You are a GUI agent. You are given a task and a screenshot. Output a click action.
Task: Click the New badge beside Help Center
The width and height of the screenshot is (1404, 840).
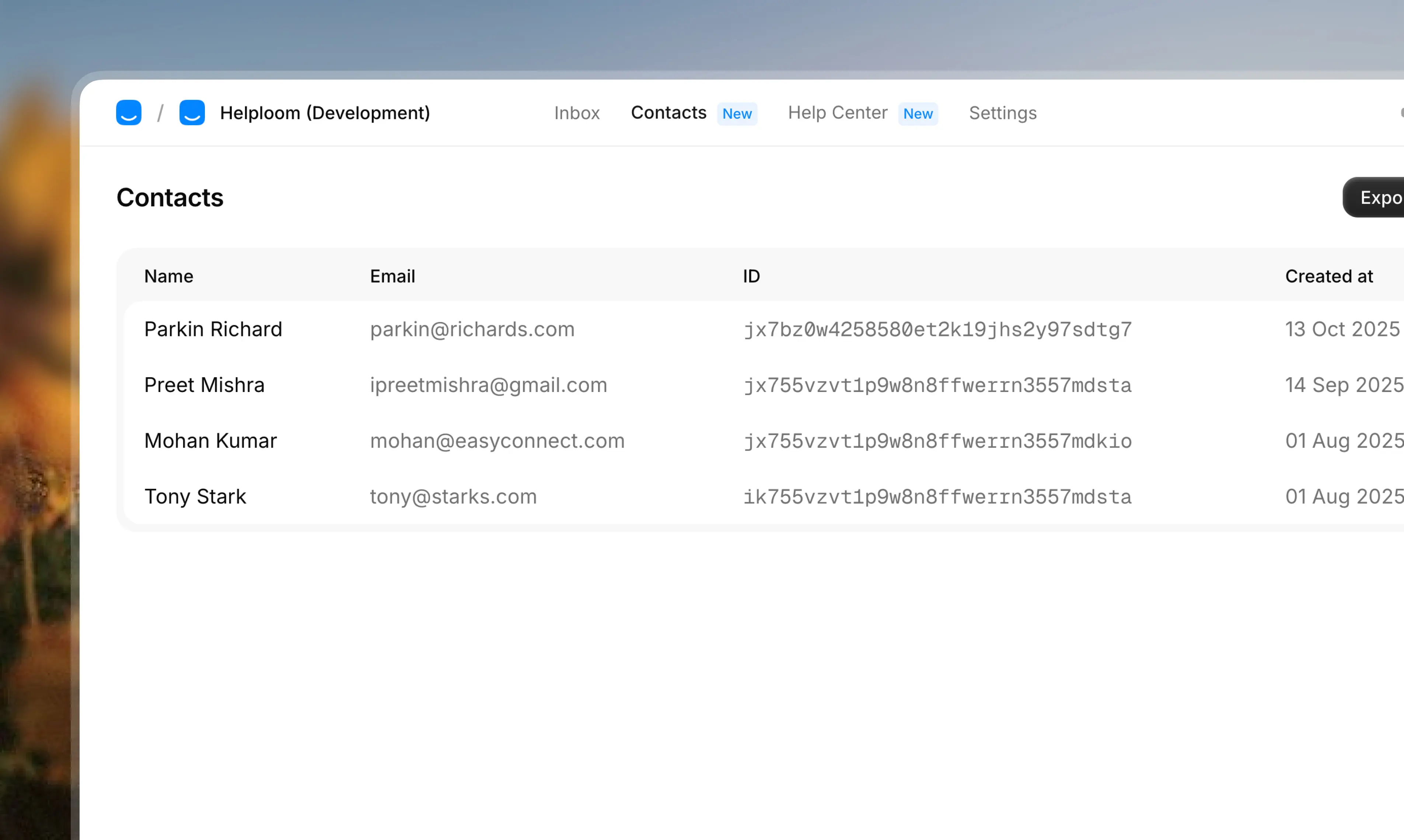tap(917, 114)
